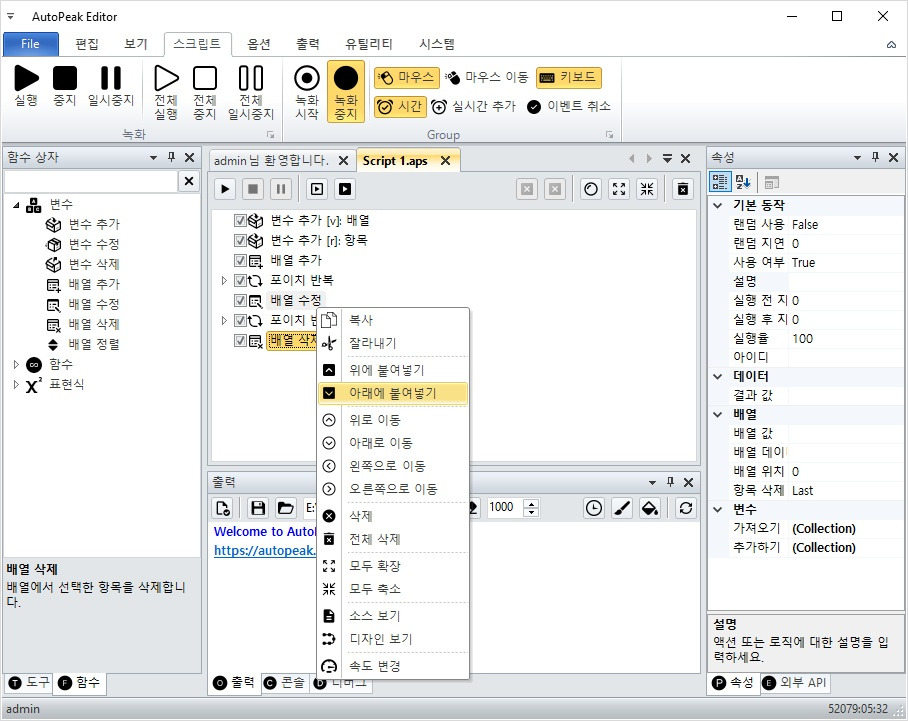Viewport: 908px width, 721px height.
Task: Open the 함수 상자 panel dropdown arrow
Action: coord(153,158)
